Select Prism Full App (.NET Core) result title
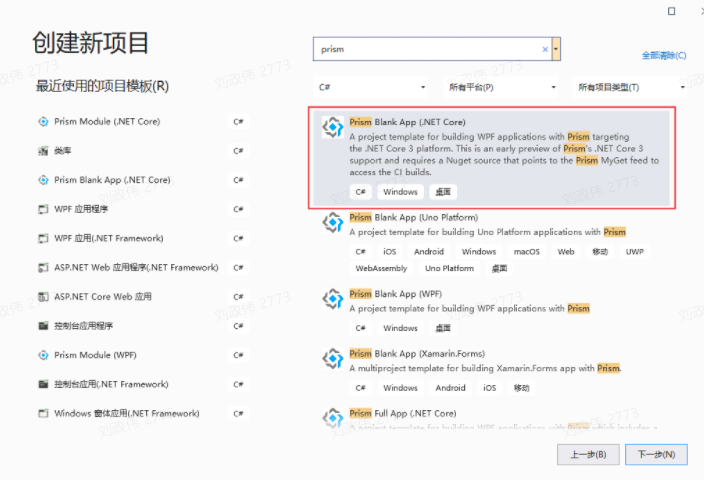Viewport: 704px width, 480px height. (x=403, y=414)
